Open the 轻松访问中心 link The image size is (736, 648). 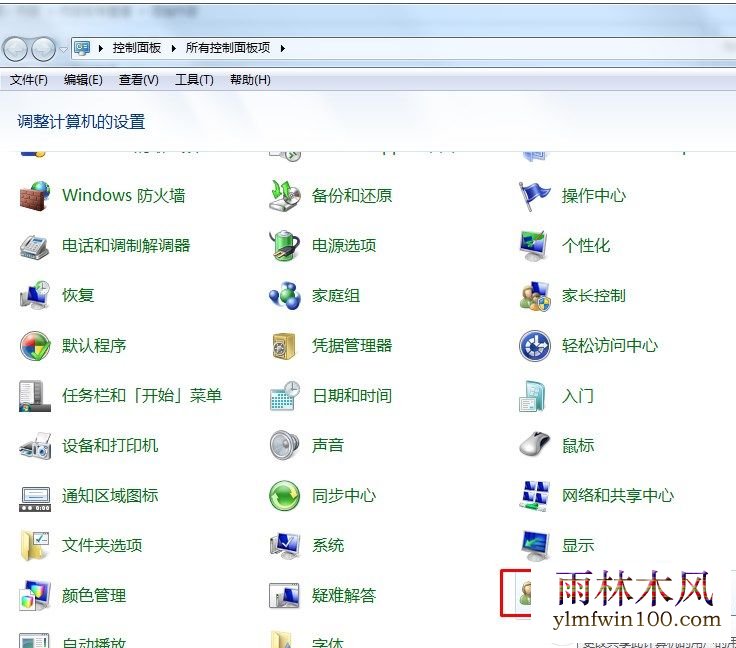point(610,346)
